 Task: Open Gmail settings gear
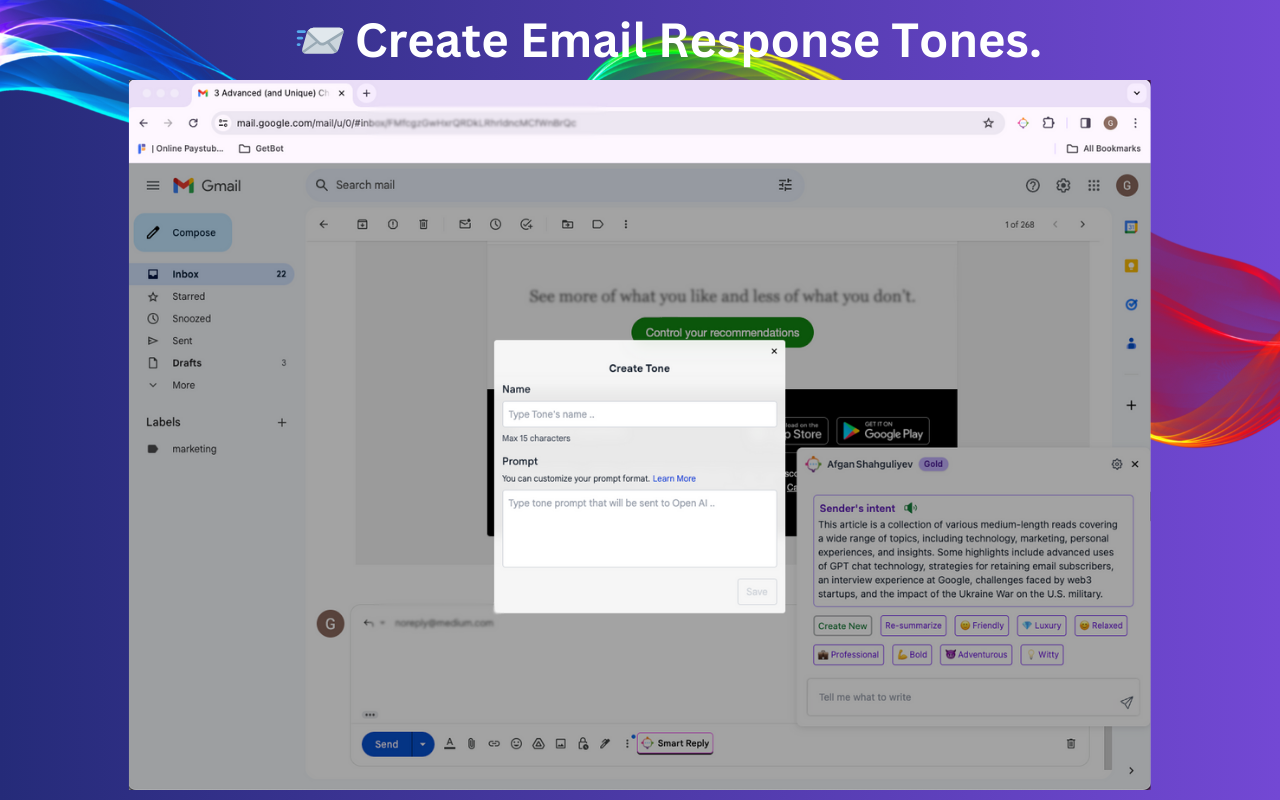pos(1063,185)
